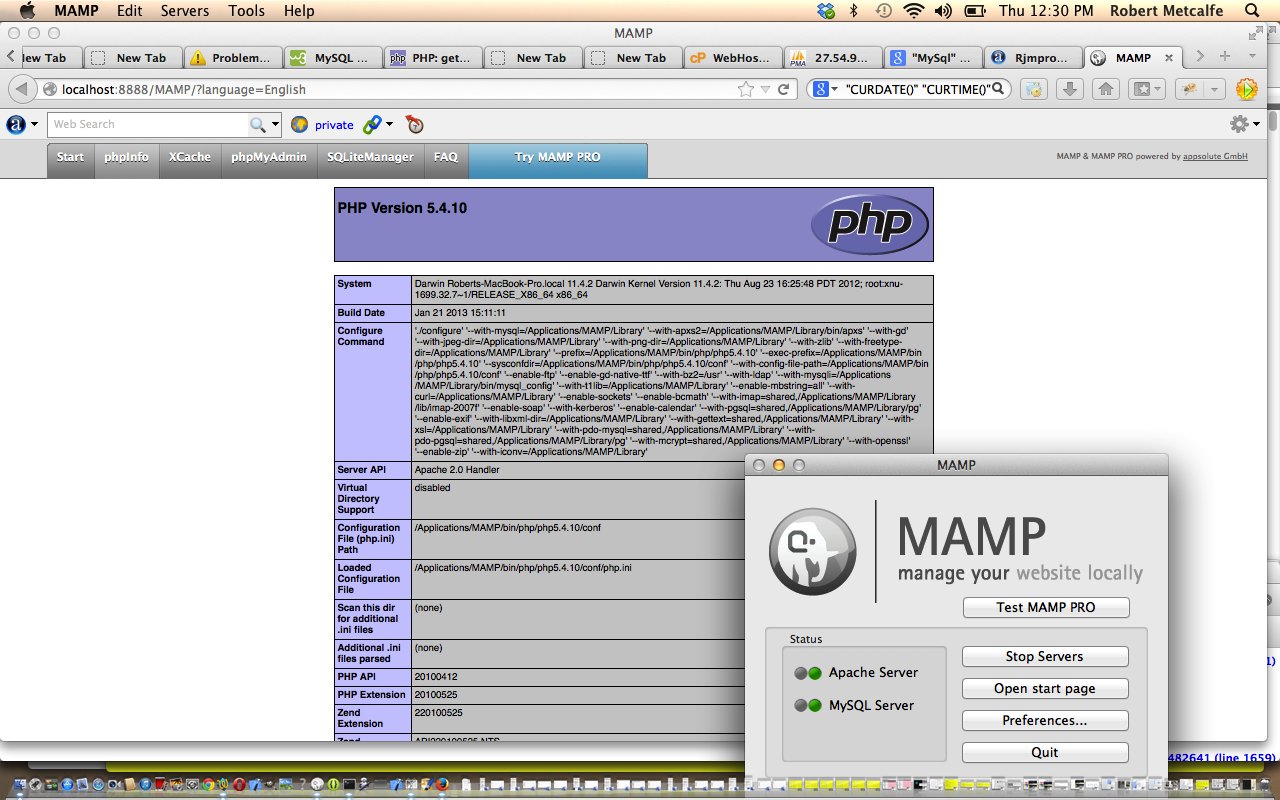Click the stopwatch icon in the toolbar
1280x800 pixels.
click(414, 124)
